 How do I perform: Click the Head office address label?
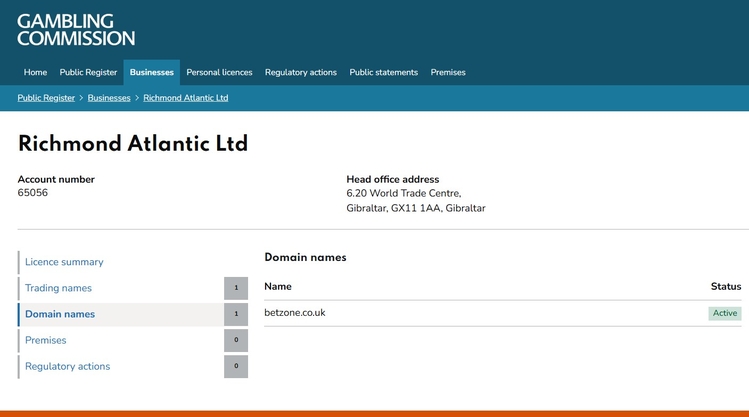(393, 180)
